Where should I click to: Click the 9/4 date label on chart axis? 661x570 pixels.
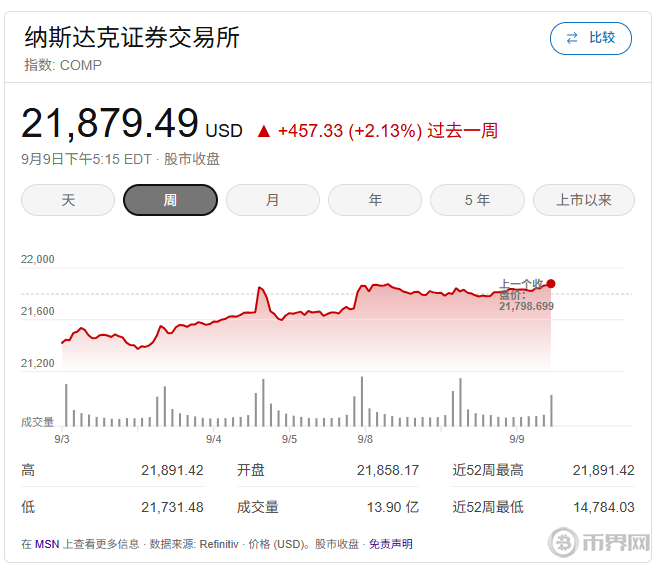(x=213, y=439)
